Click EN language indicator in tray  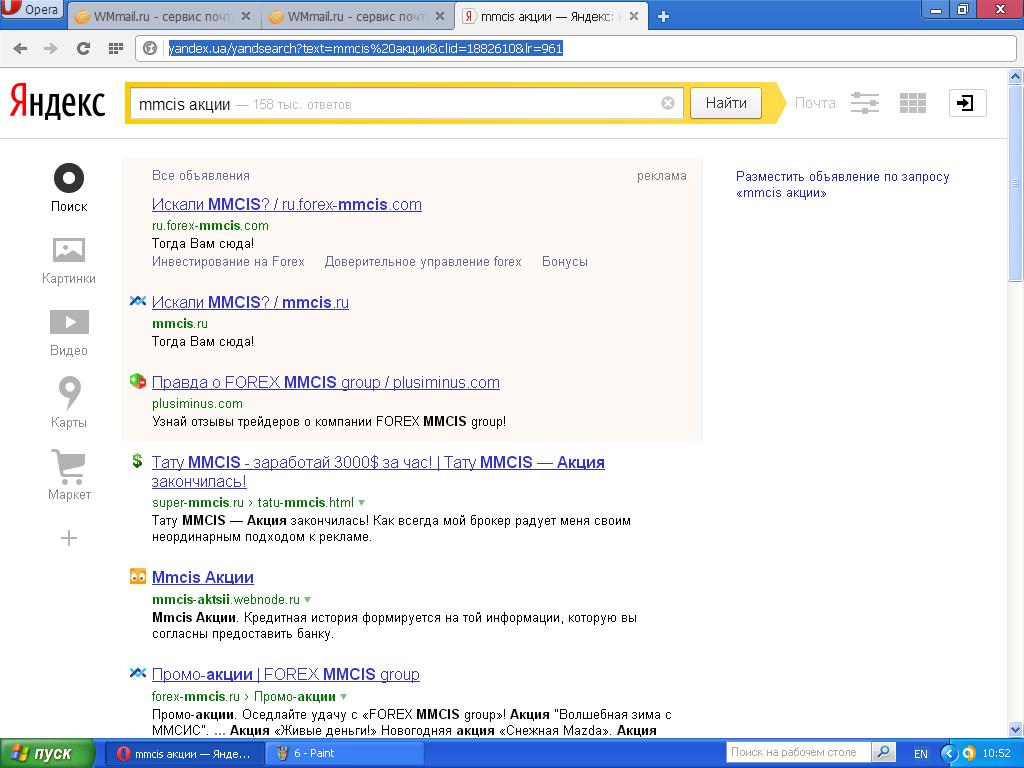click(921, 754)
